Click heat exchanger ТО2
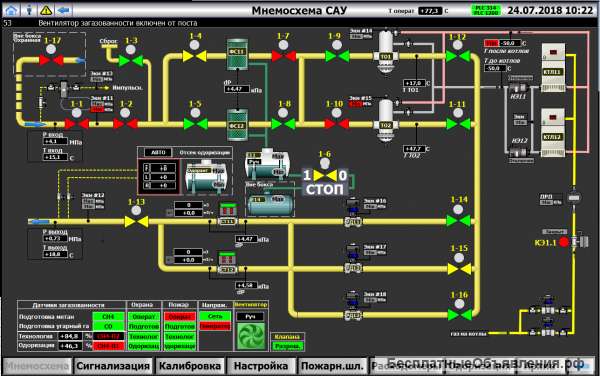The width and height of the screenshot is (600, 376). coord(386,120)
